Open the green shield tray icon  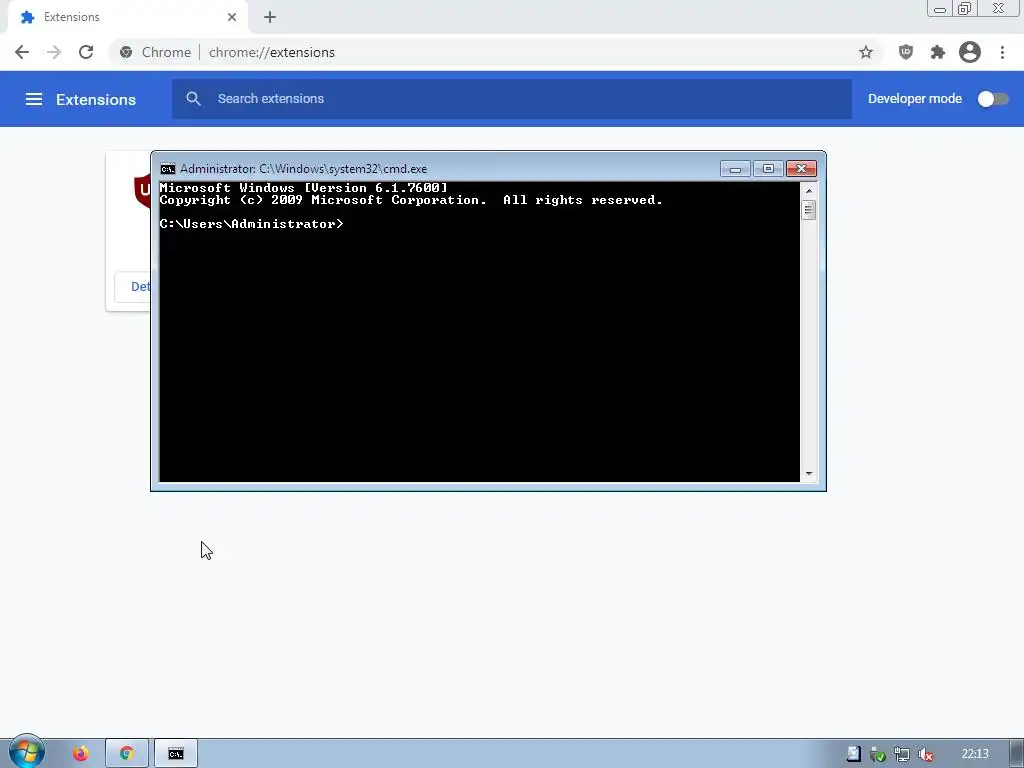(x=878, y=755)
